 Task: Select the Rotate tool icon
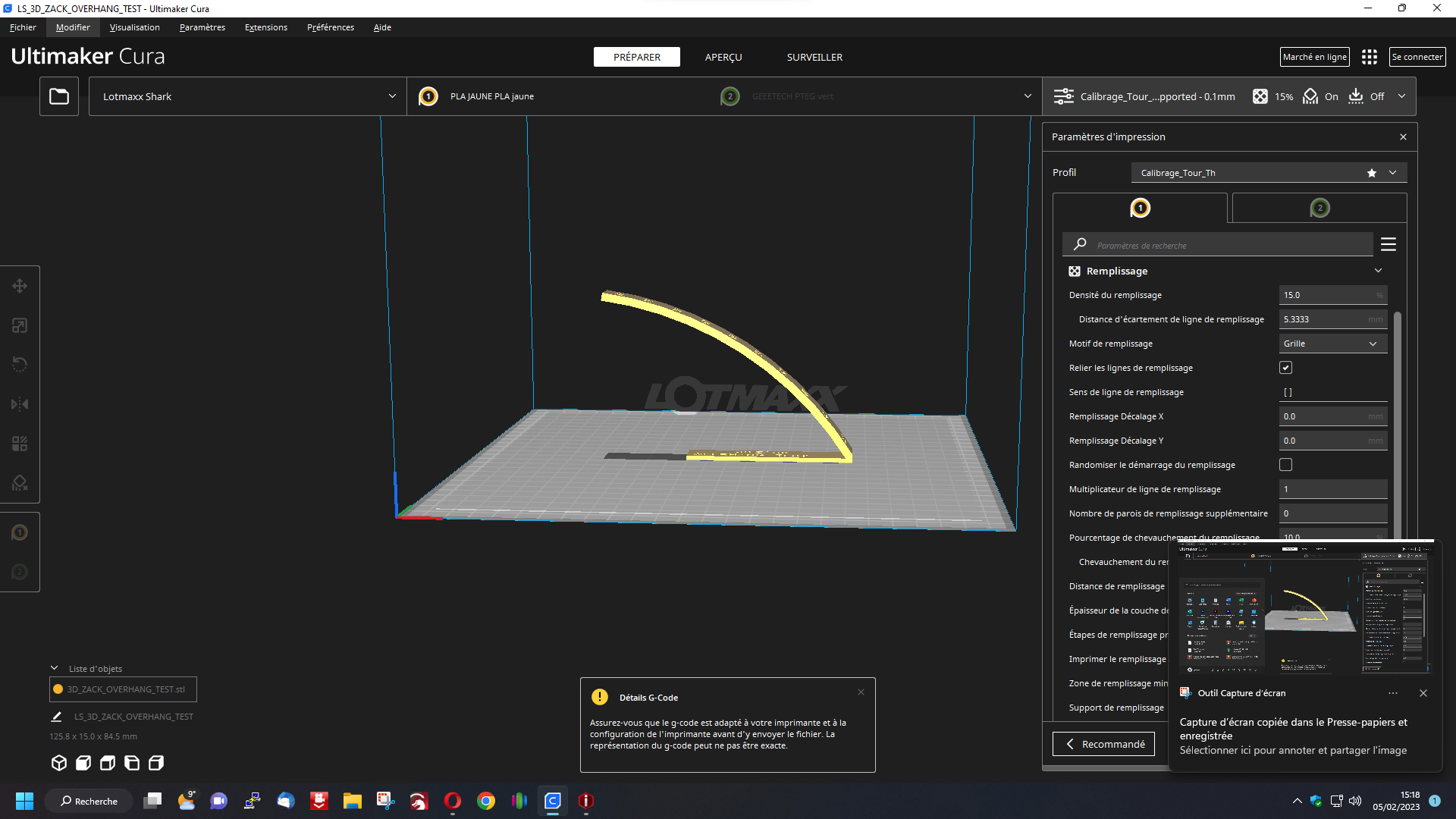point(20,365)
